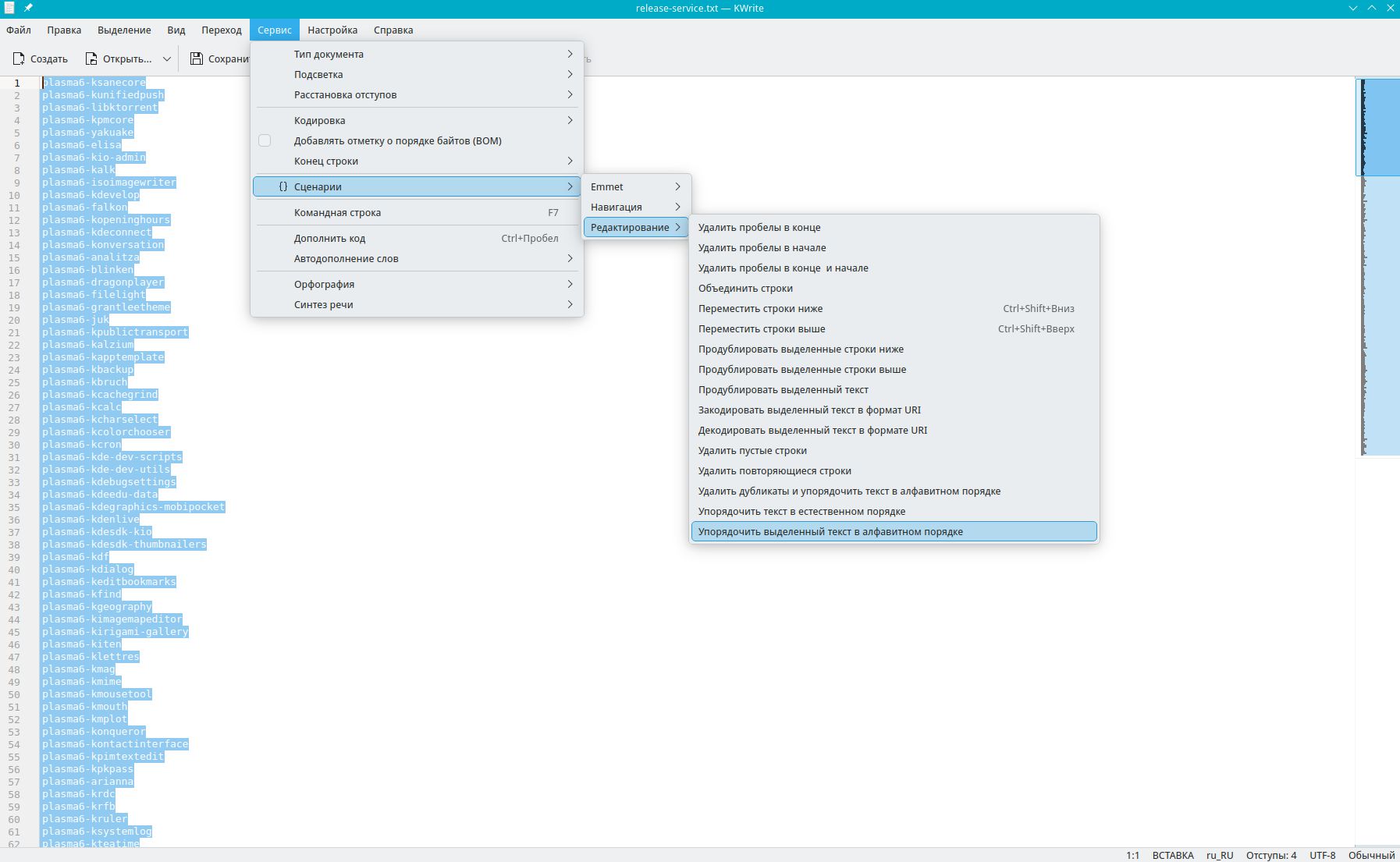Viewport: 1400px width, 862px height.
Task: Click the text line plasma6-kdesdk-thumbnailers
Action: (x=124, y=545)
